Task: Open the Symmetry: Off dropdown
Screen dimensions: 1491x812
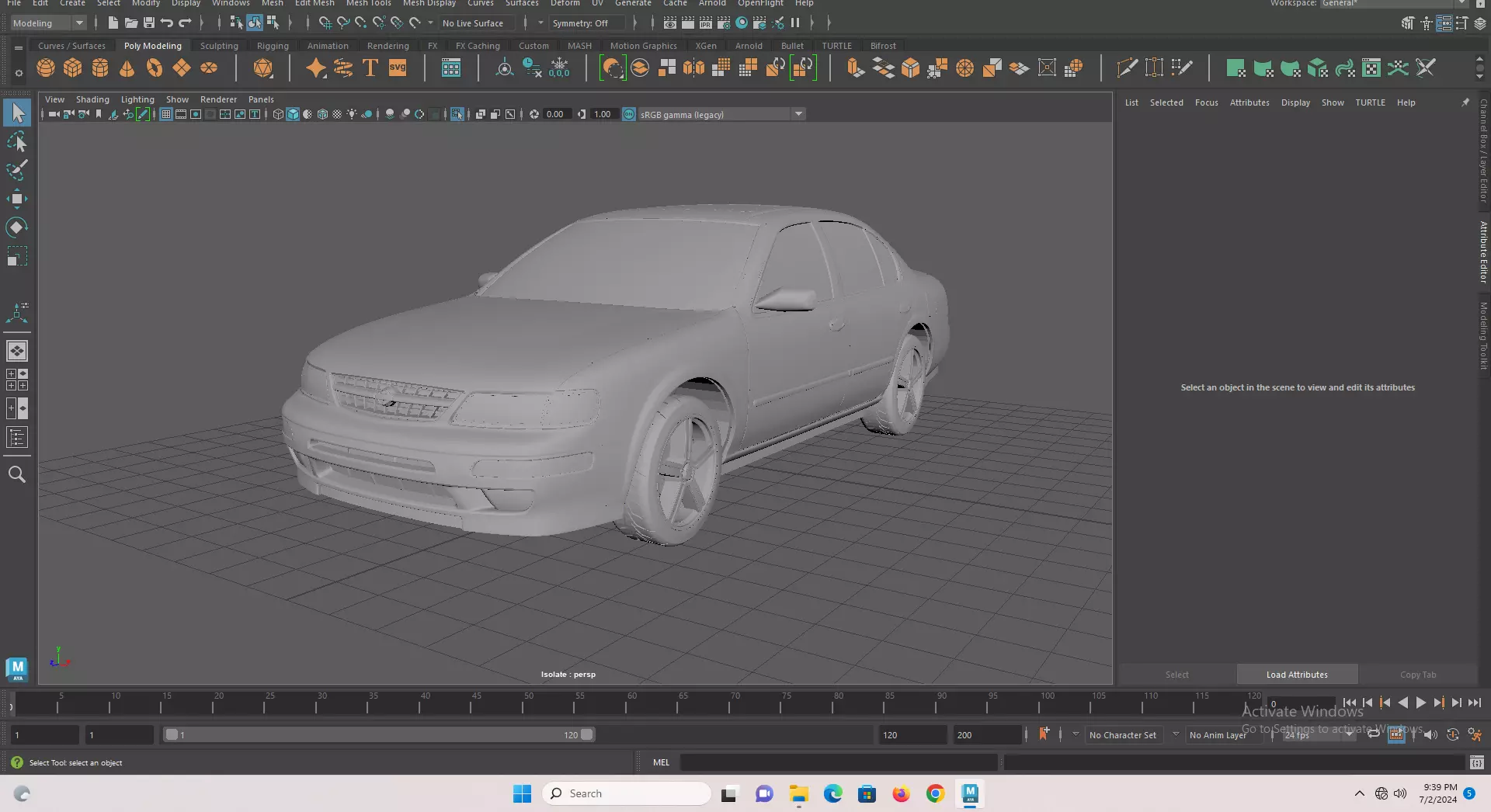Action: click(586, 23)
